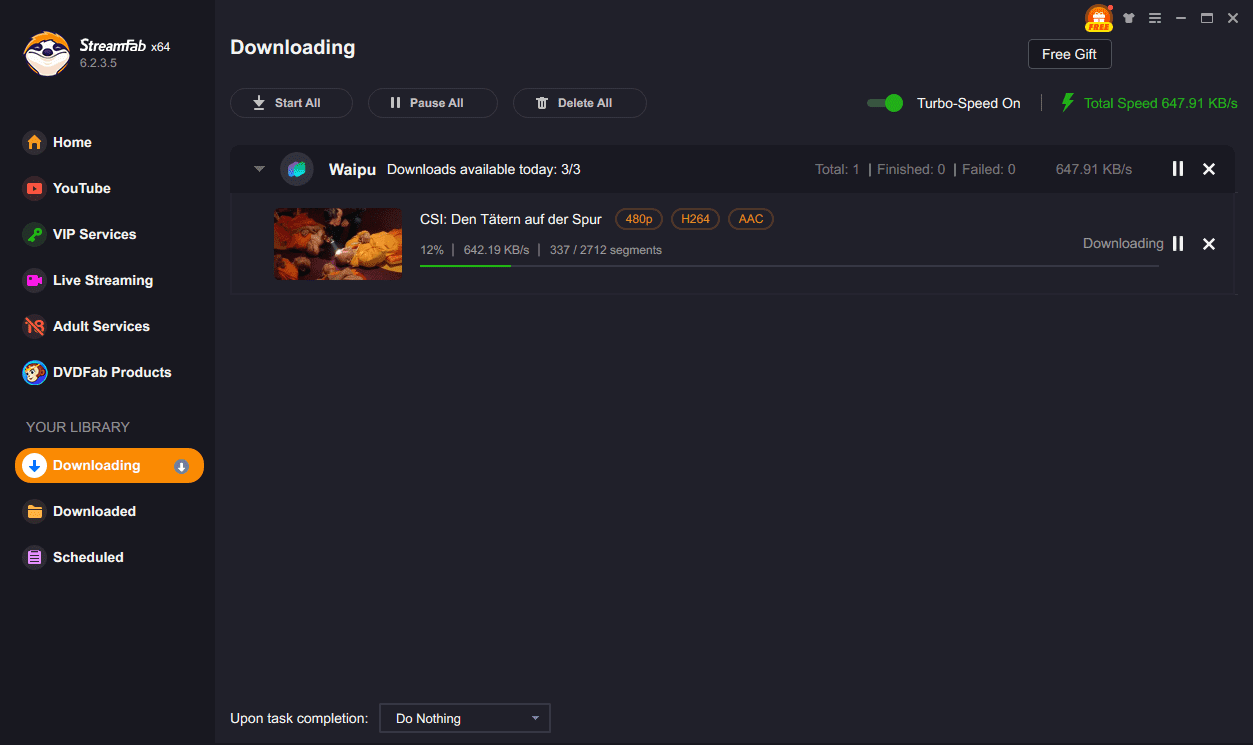This screenshot has height=745, width=1253.
Task: Pause all downloads
Action: 432,103
